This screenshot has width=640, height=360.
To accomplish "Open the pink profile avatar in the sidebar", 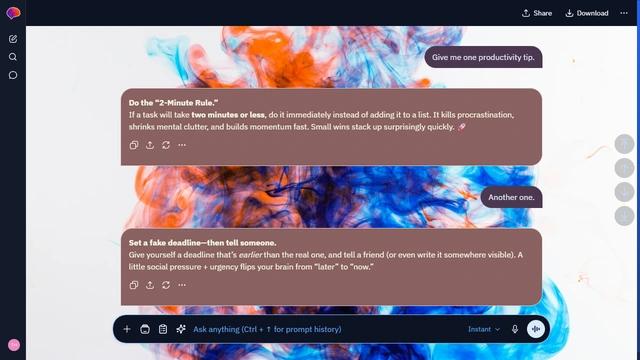I will [x=14, y=345].
